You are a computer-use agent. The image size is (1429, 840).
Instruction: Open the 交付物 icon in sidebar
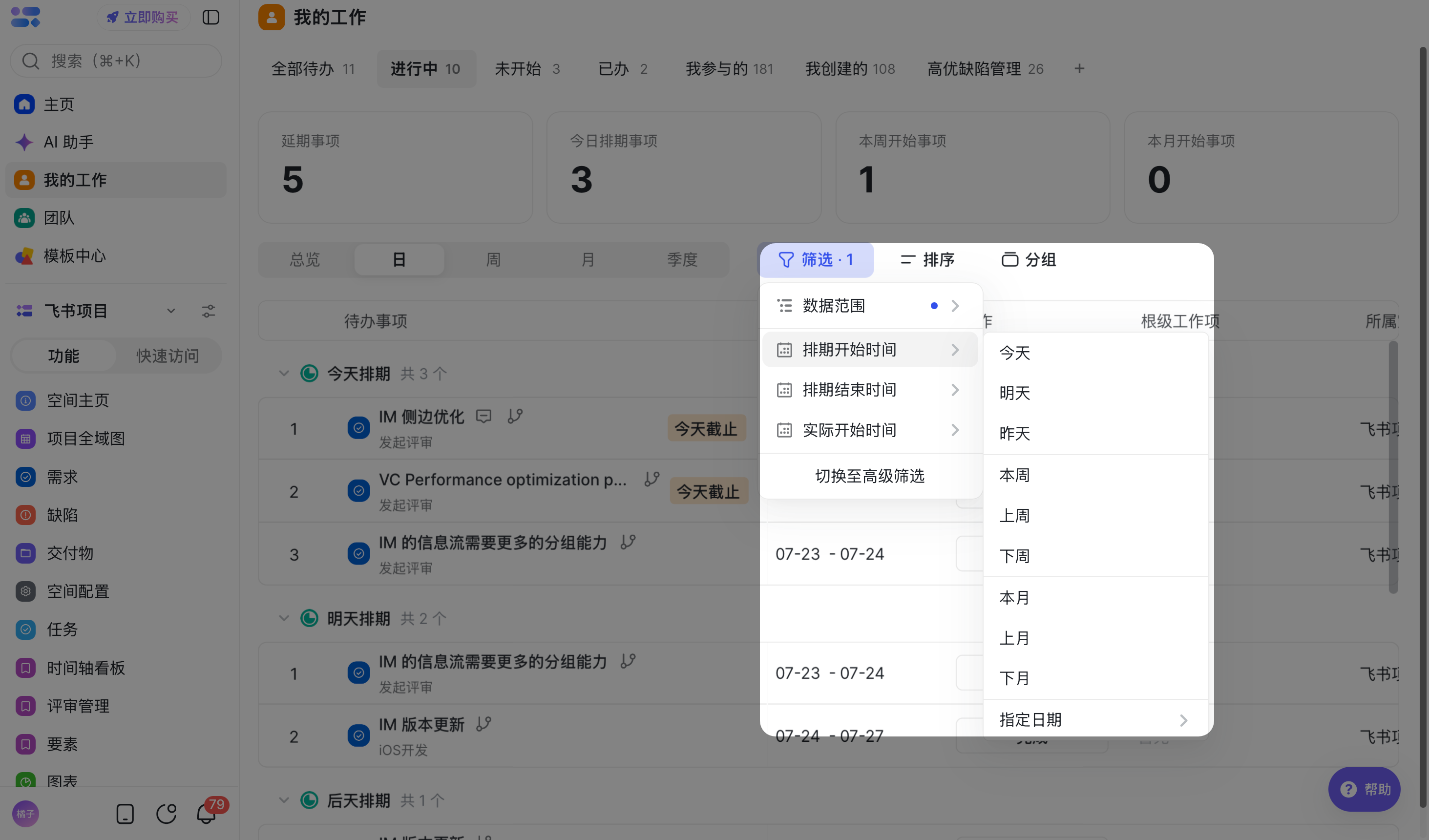point(25,553)
